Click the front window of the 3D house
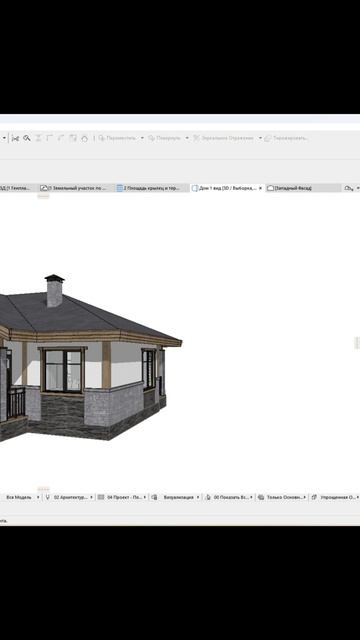This screenshot has height=640, width=360. (x=63, y=370)
